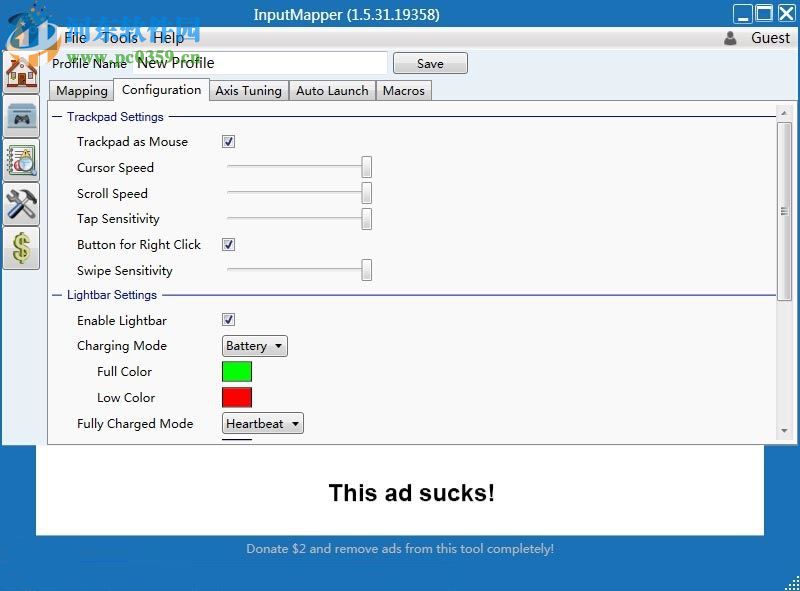Open the Charging Mode Battery dropdown
800x591 pixels.
click(x=255, y=346)
